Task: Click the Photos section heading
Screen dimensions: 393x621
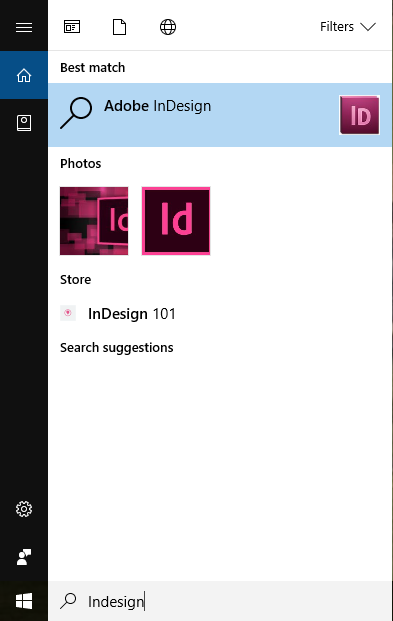Action: 80,164
